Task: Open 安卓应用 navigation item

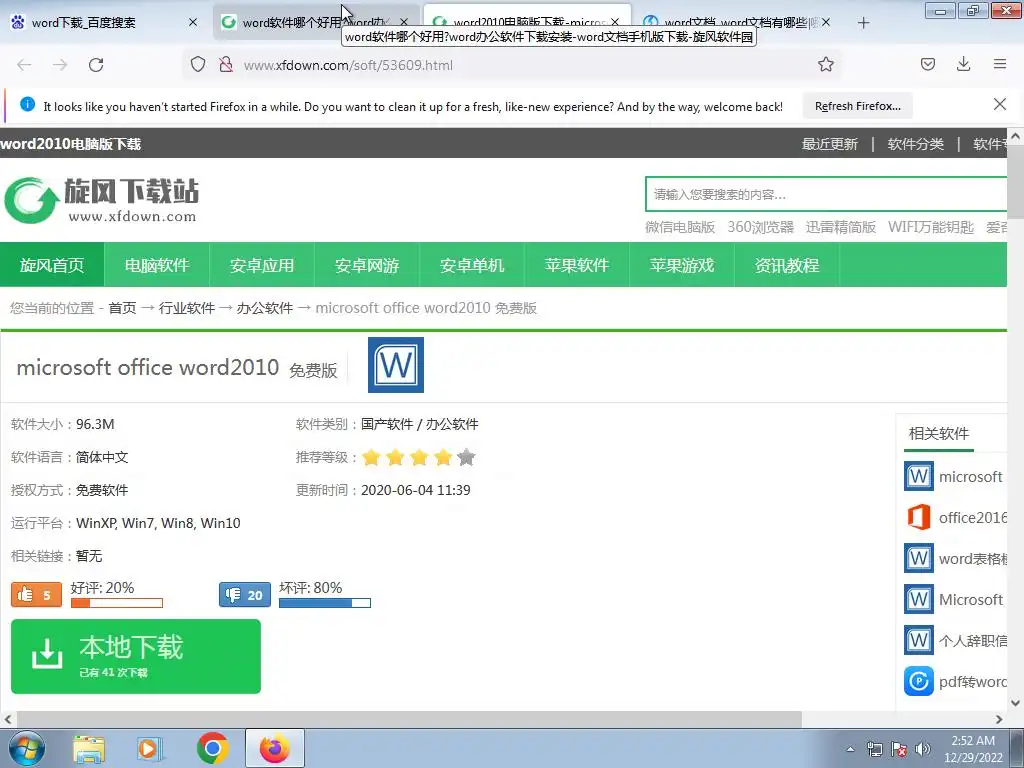Action: (x=262, y=265)
